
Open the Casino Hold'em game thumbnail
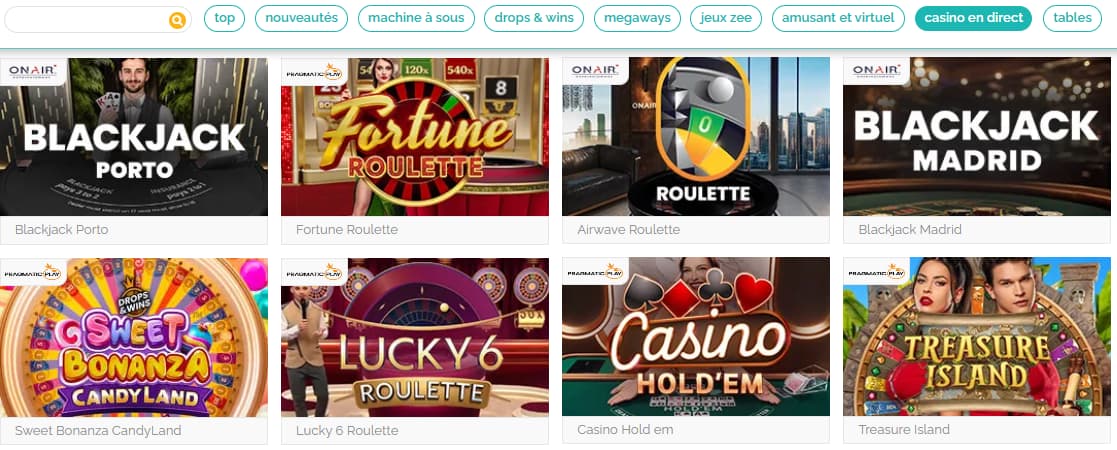tap(695, 337)
